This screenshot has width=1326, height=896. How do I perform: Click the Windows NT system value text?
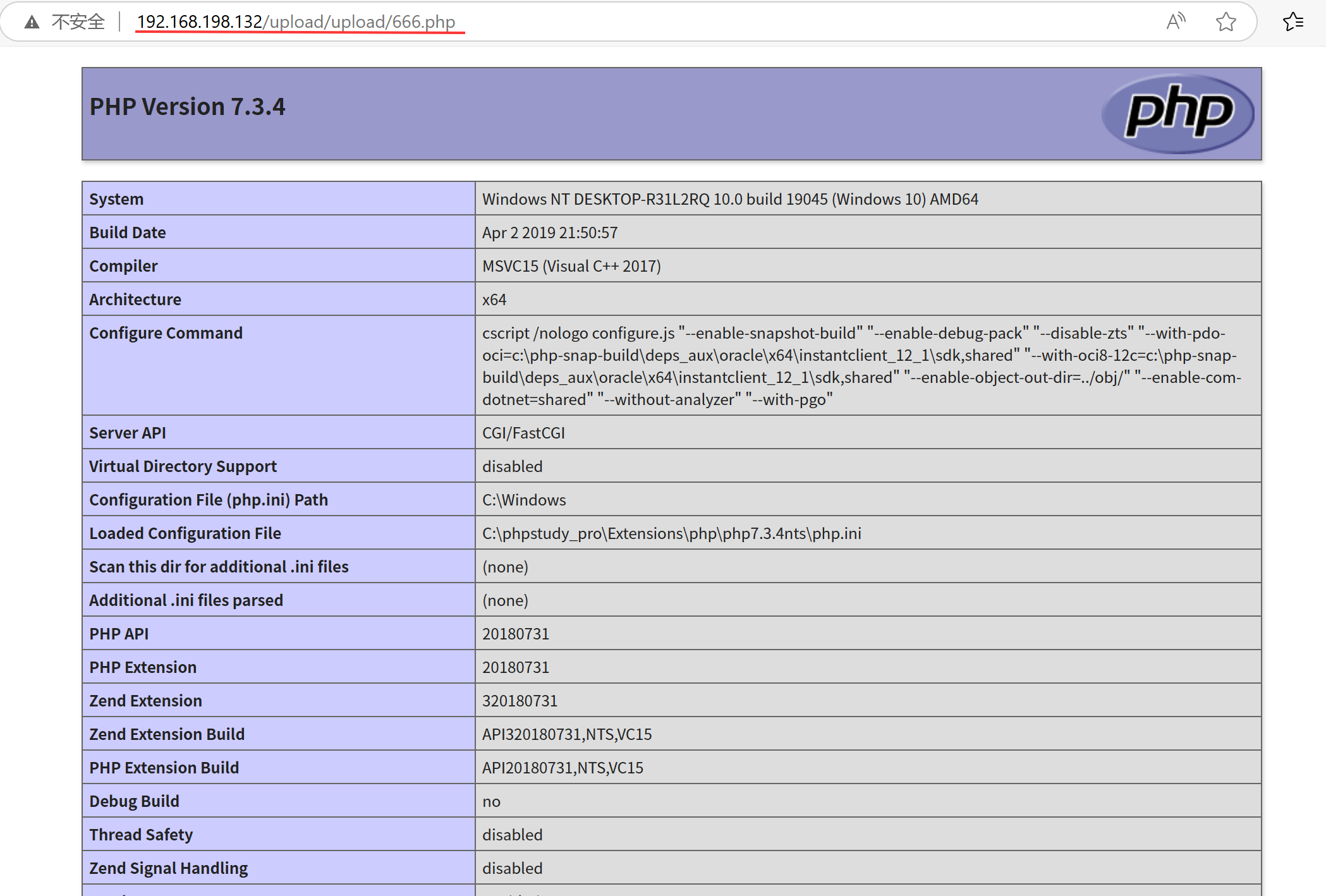tap(729, 199)
